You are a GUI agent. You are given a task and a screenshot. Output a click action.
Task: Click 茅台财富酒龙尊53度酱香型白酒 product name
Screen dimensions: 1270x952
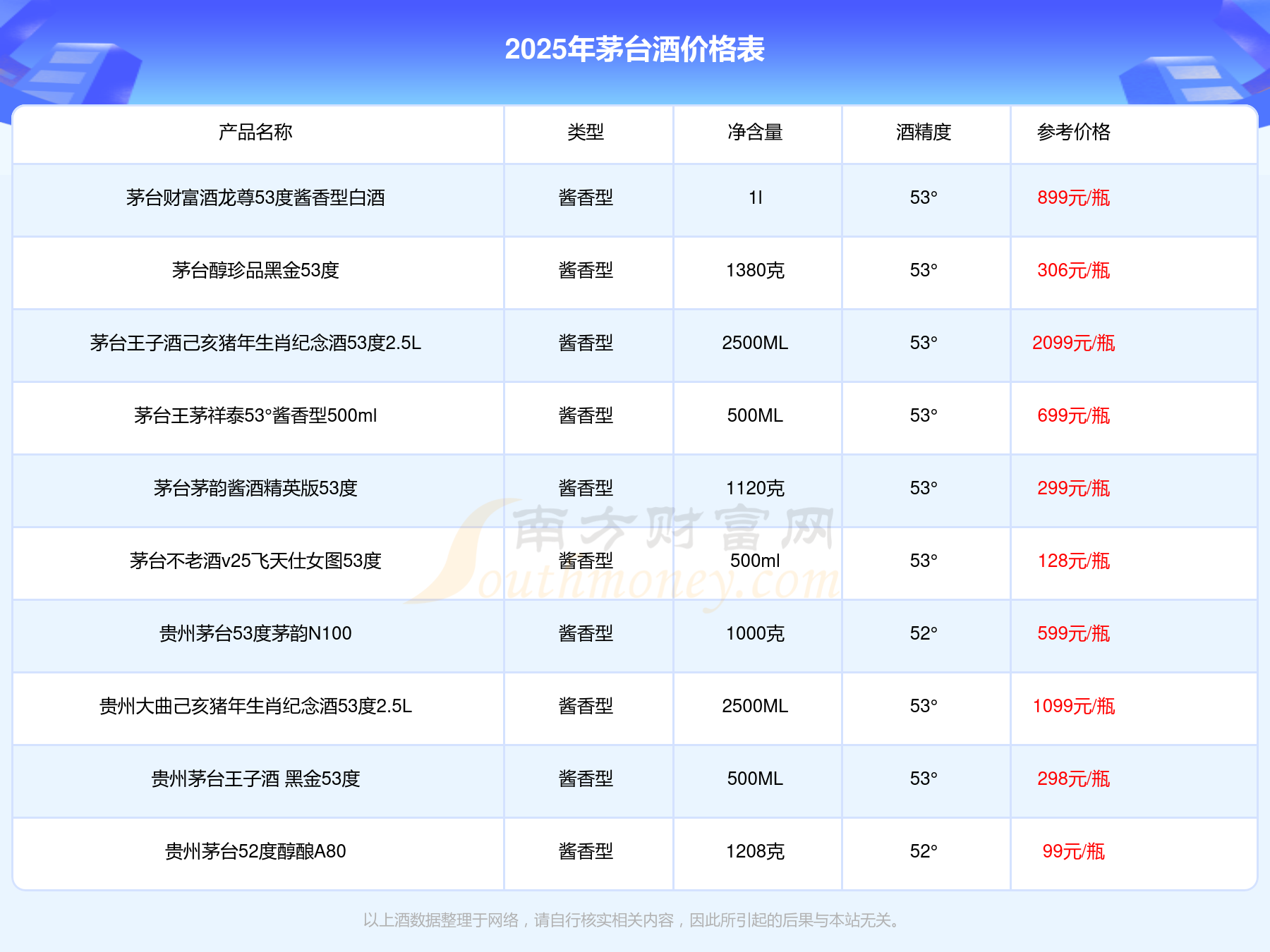tap(255, 197)
